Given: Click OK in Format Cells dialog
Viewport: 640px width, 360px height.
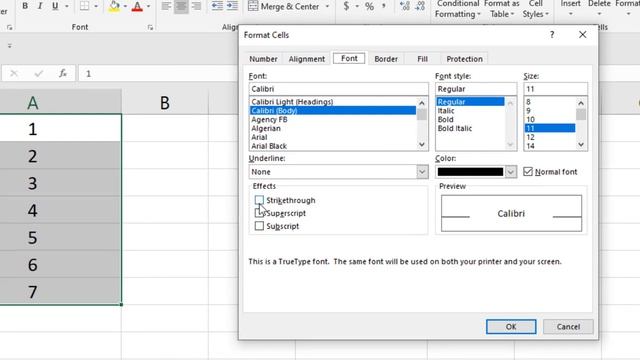Looking at the screenshot, I should 511,327.
